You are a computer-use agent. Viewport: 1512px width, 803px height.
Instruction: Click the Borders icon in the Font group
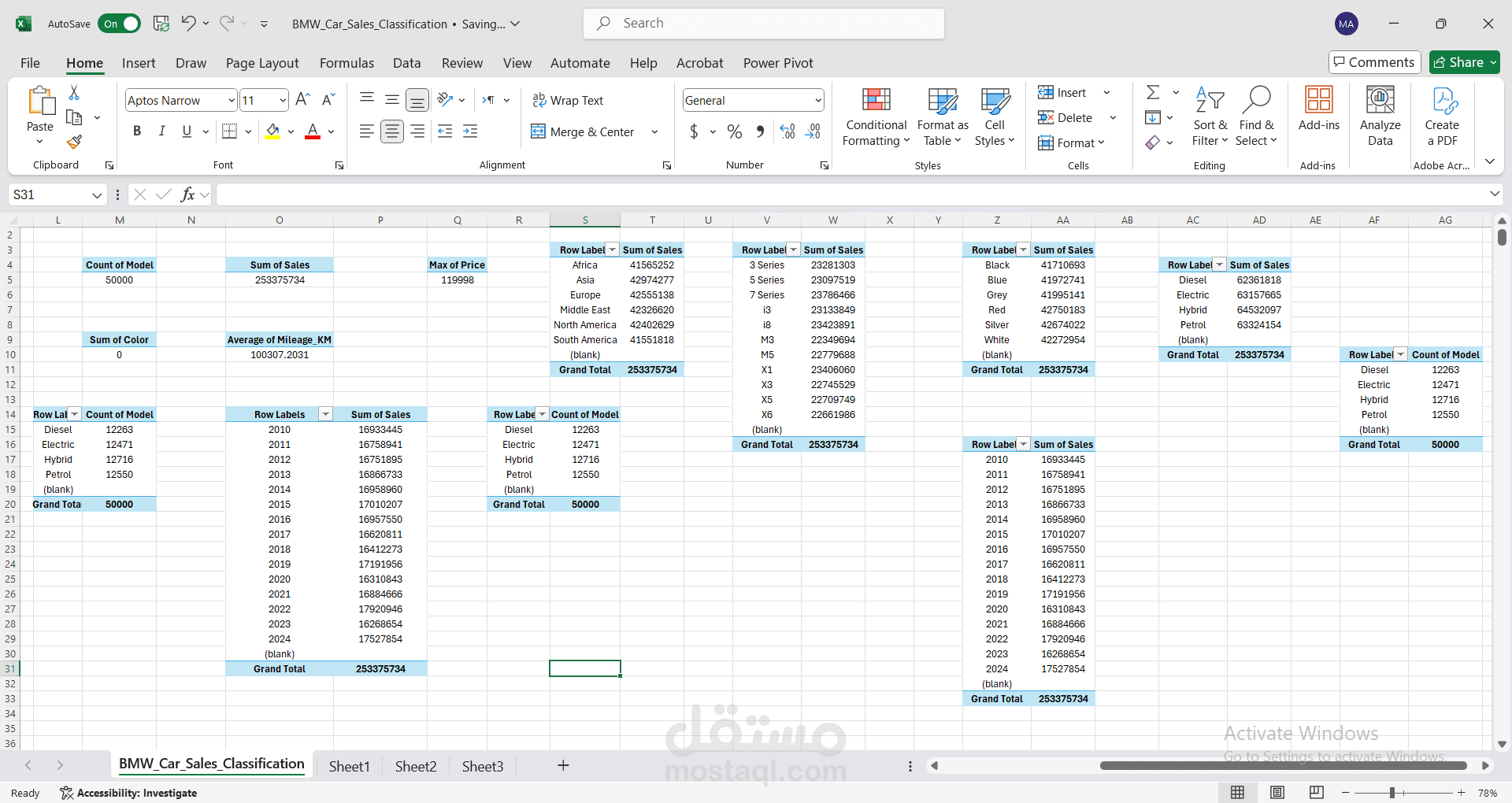(229, 131)
